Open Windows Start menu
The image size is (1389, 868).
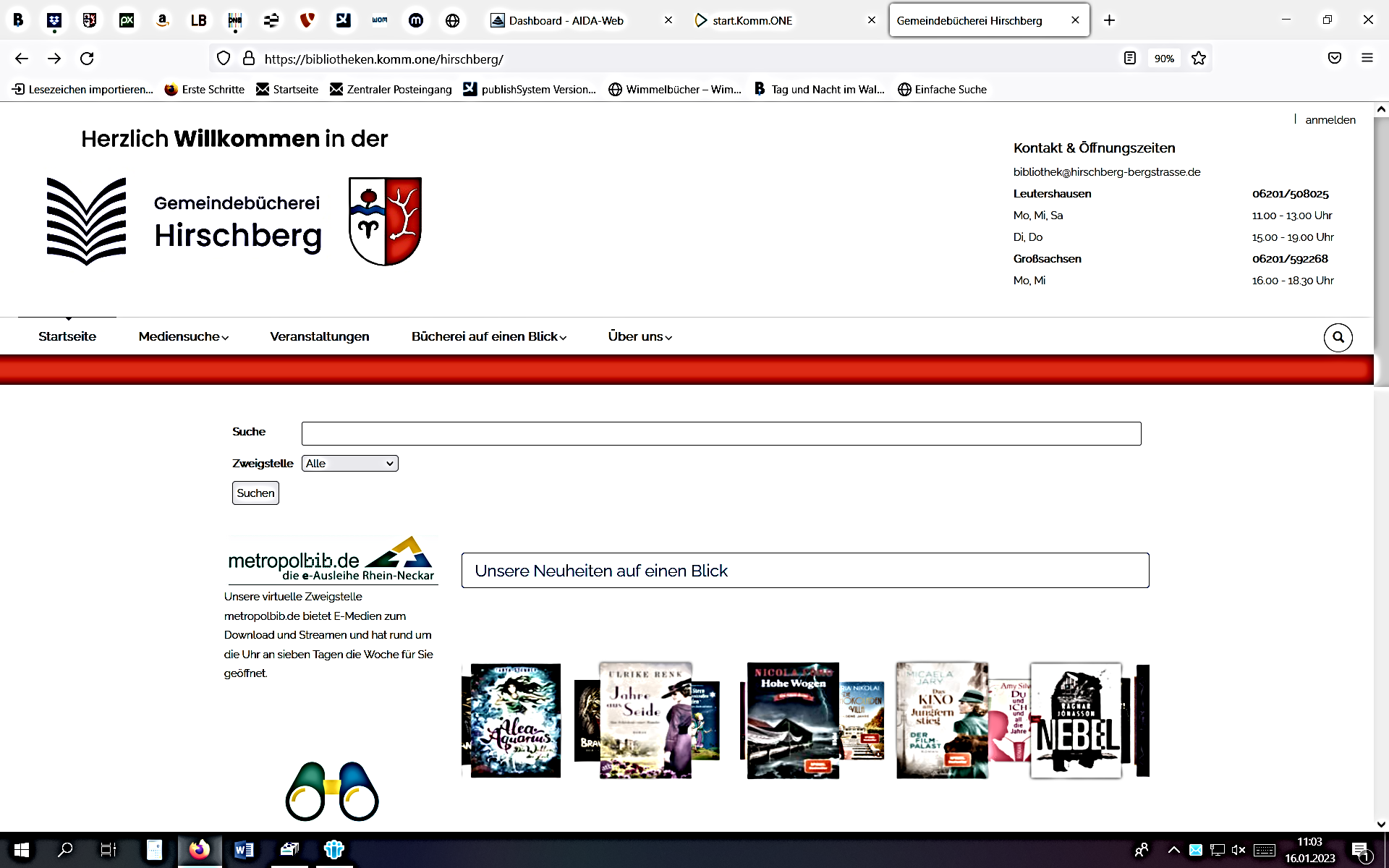(22, 850)
